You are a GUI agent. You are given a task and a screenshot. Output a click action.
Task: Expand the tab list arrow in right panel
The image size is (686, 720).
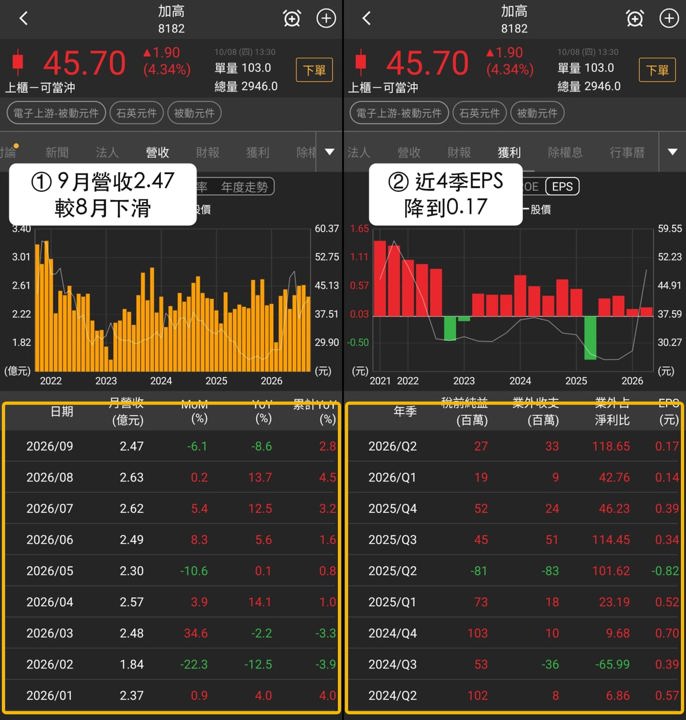673,152
